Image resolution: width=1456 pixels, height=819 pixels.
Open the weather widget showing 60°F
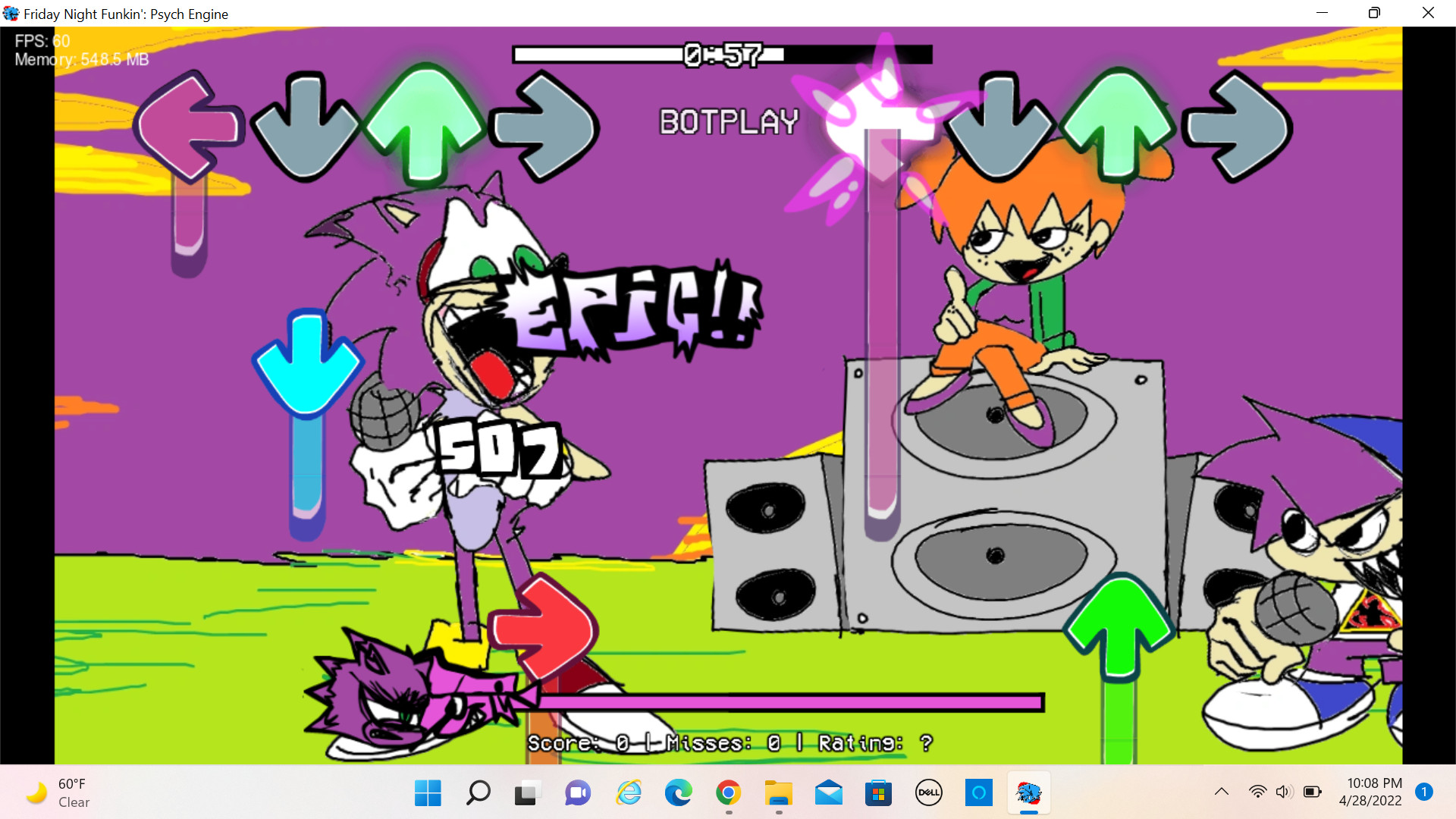pos(59,793)
